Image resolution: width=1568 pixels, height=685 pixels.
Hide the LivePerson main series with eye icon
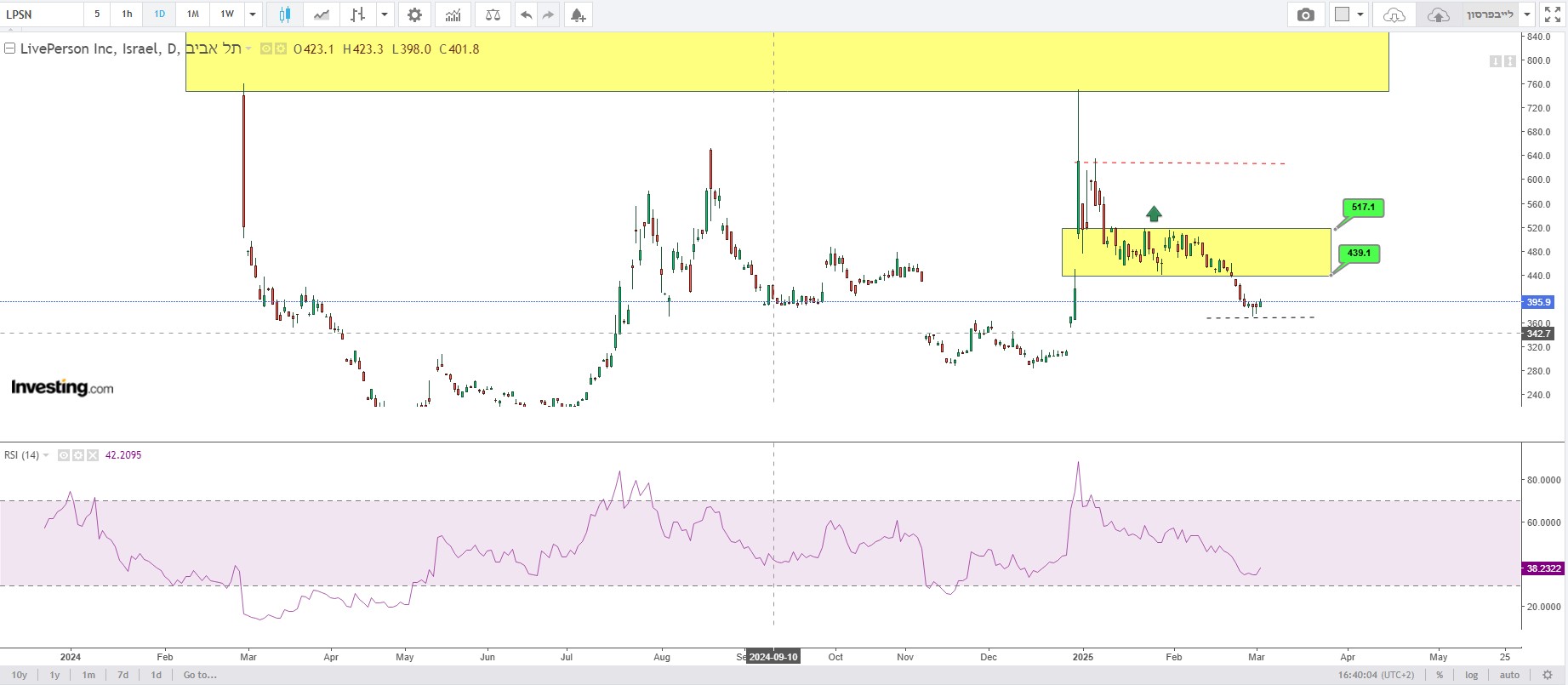coord(265,49)
